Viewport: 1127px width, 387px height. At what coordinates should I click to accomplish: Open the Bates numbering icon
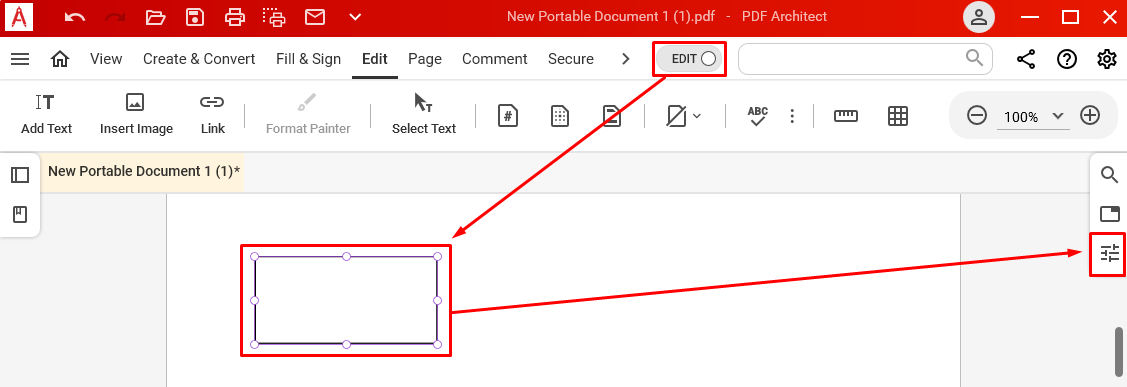[508, 116]
